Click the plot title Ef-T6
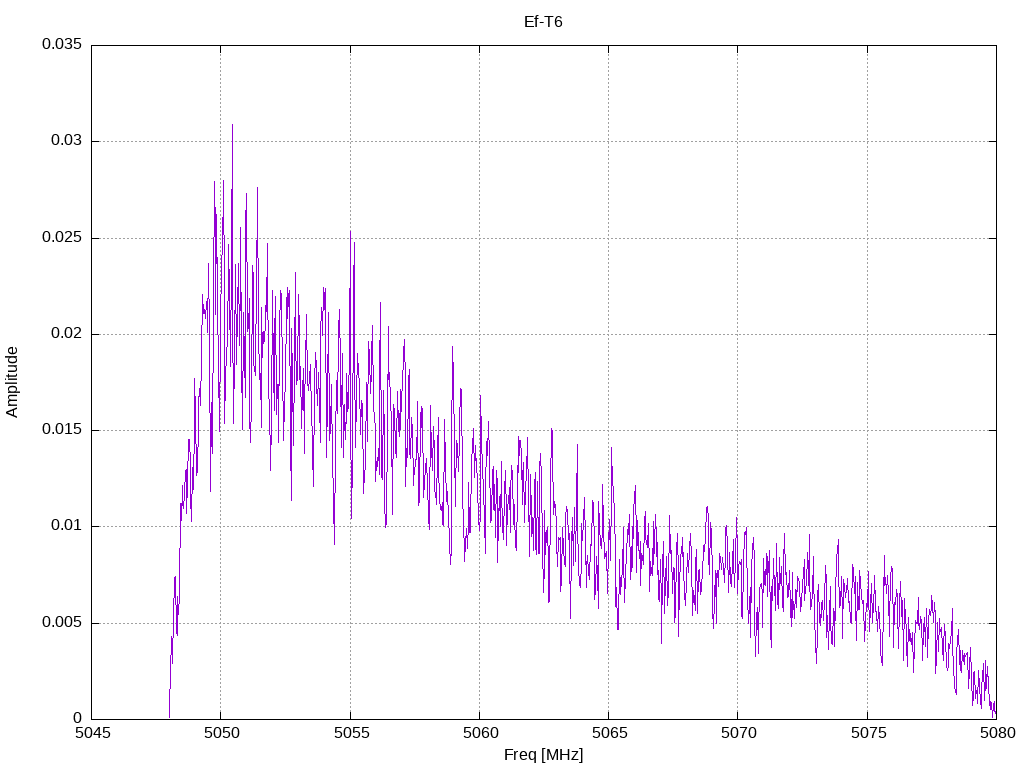This screenshot has height=768, width=1024. 543,22
